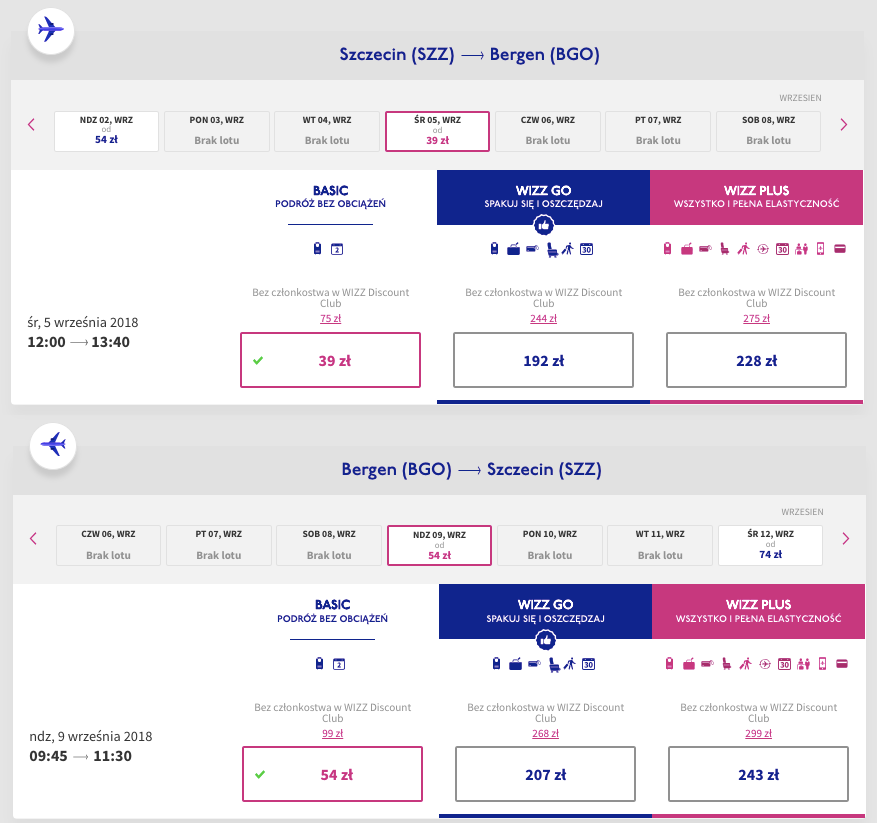Click the thumbs-up badge on outbound WIZZ GO

(x=543, y=226)
